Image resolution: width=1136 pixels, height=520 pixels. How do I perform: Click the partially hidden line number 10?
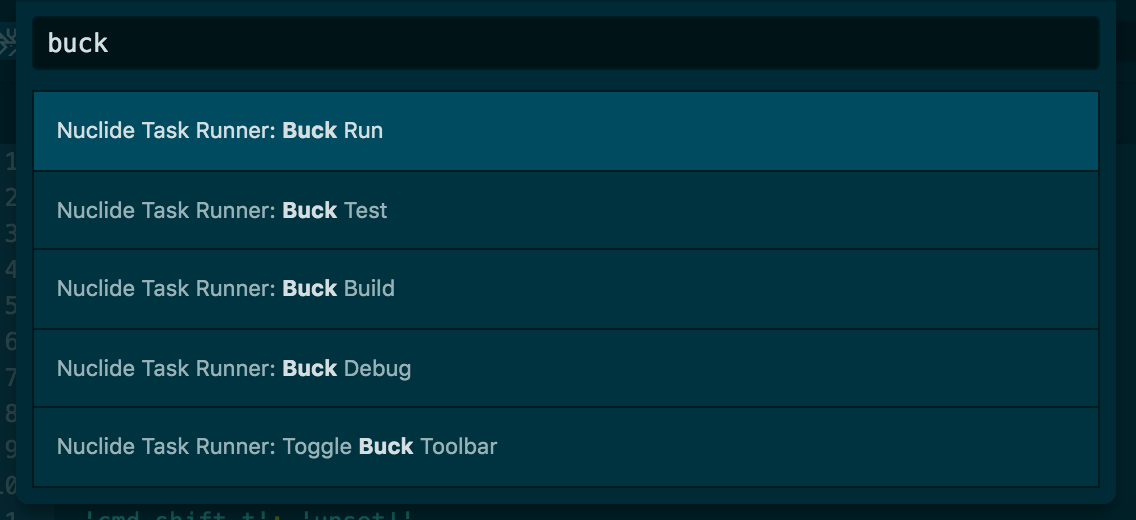pyautogui.click(x=7, y=485)
